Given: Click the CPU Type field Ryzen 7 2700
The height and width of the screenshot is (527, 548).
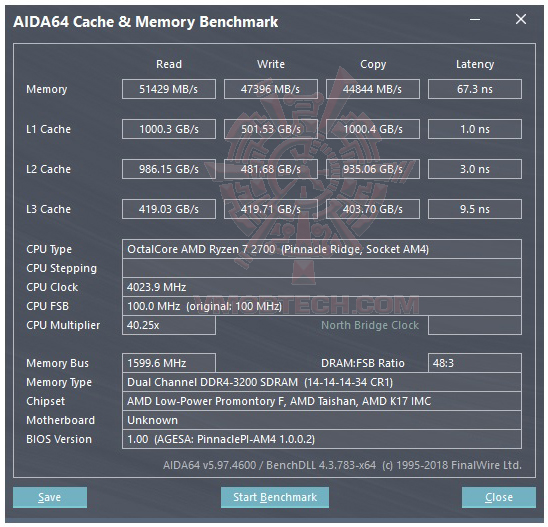Looking at the screenshot, I should pos(322,249).
